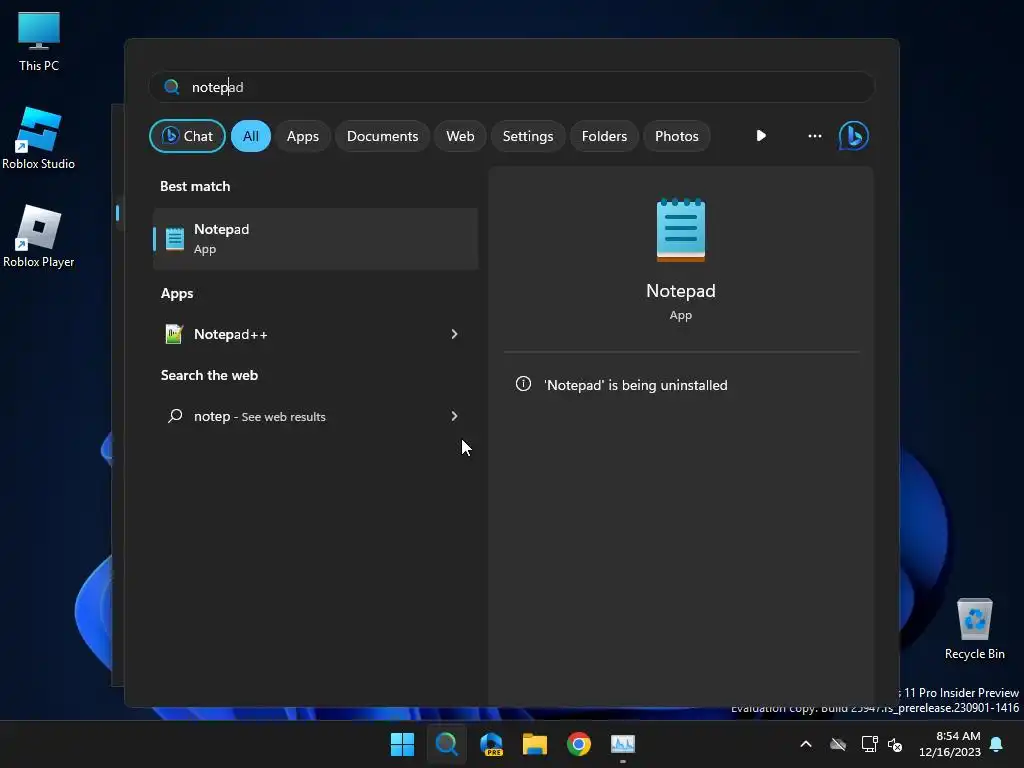
Task: Select the This PC desktop icon
Action: pyautogui.click(x=39, y=41)
